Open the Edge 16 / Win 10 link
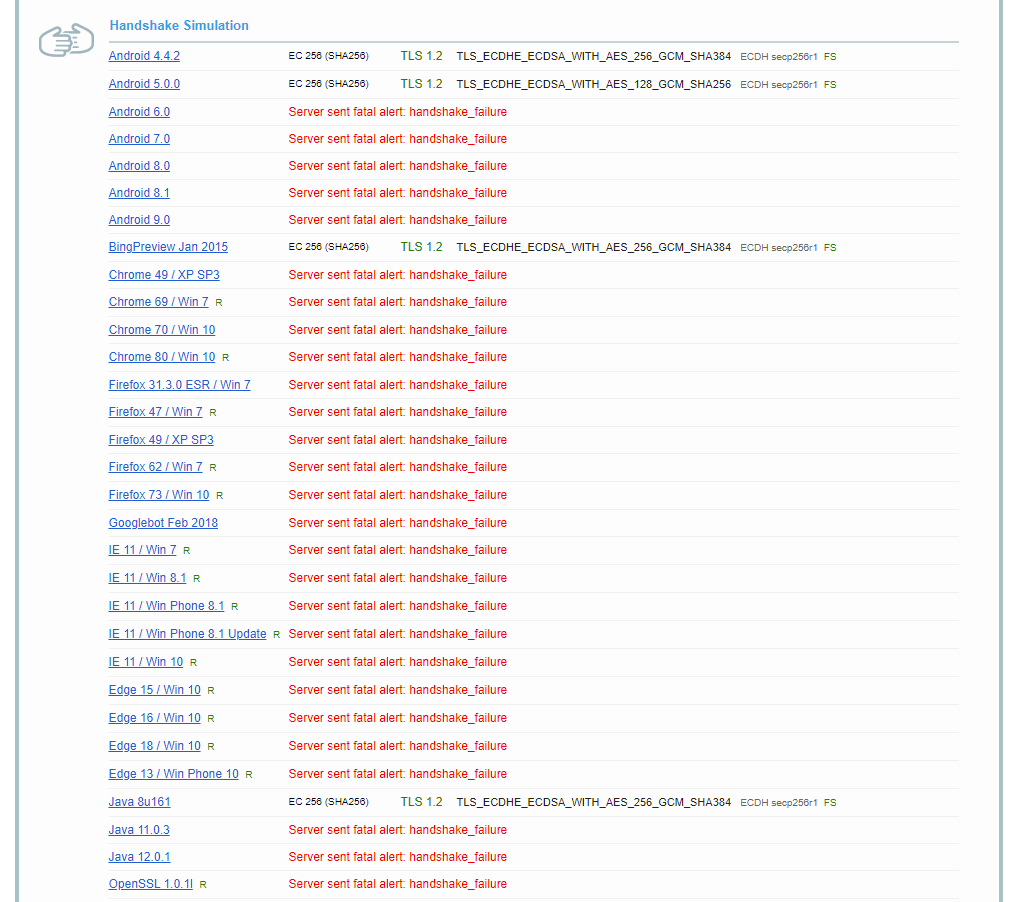The image size is (1020, 902). [x=154, y=718]
